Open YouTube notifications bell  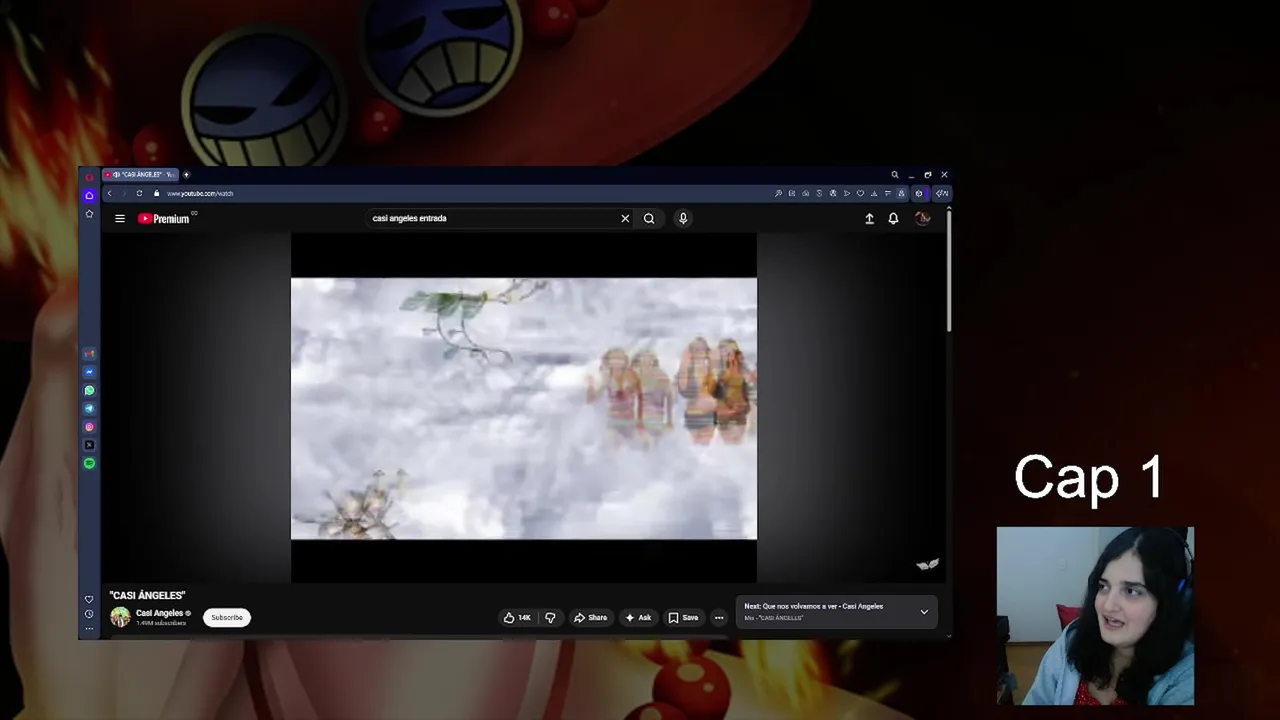[893, 218]
